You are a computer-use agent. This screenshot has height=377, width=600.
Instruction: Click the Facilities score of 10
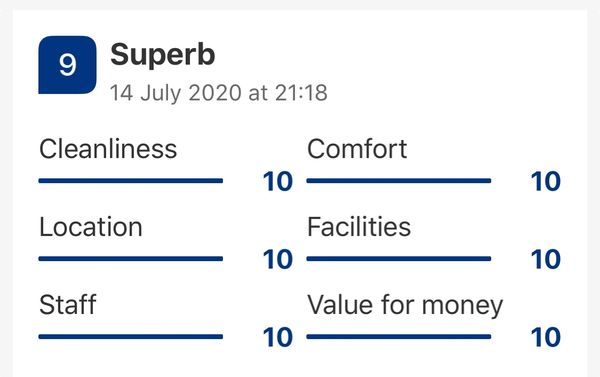point(546,259)
